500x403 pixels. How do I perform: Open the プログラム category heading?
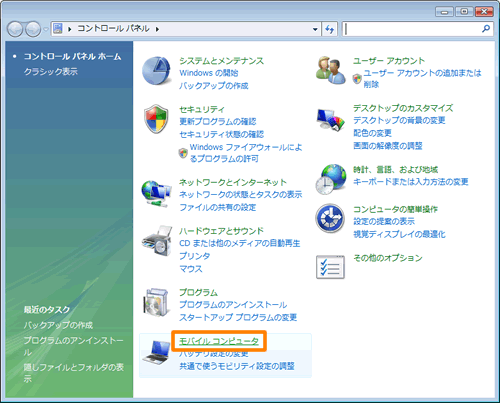pyautogui.click(x=198, y=292)
